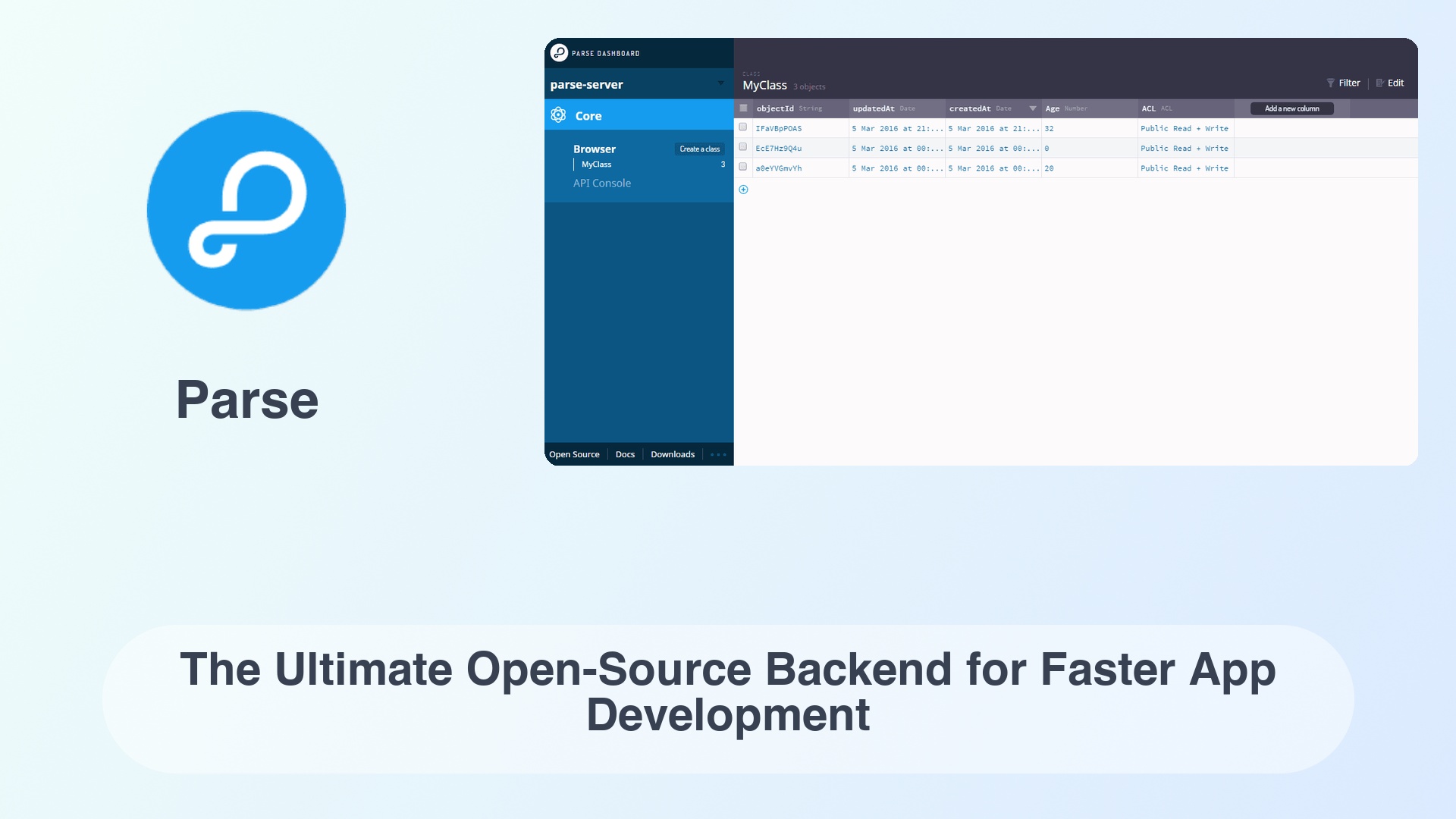Open the Edit menu

1390,83
